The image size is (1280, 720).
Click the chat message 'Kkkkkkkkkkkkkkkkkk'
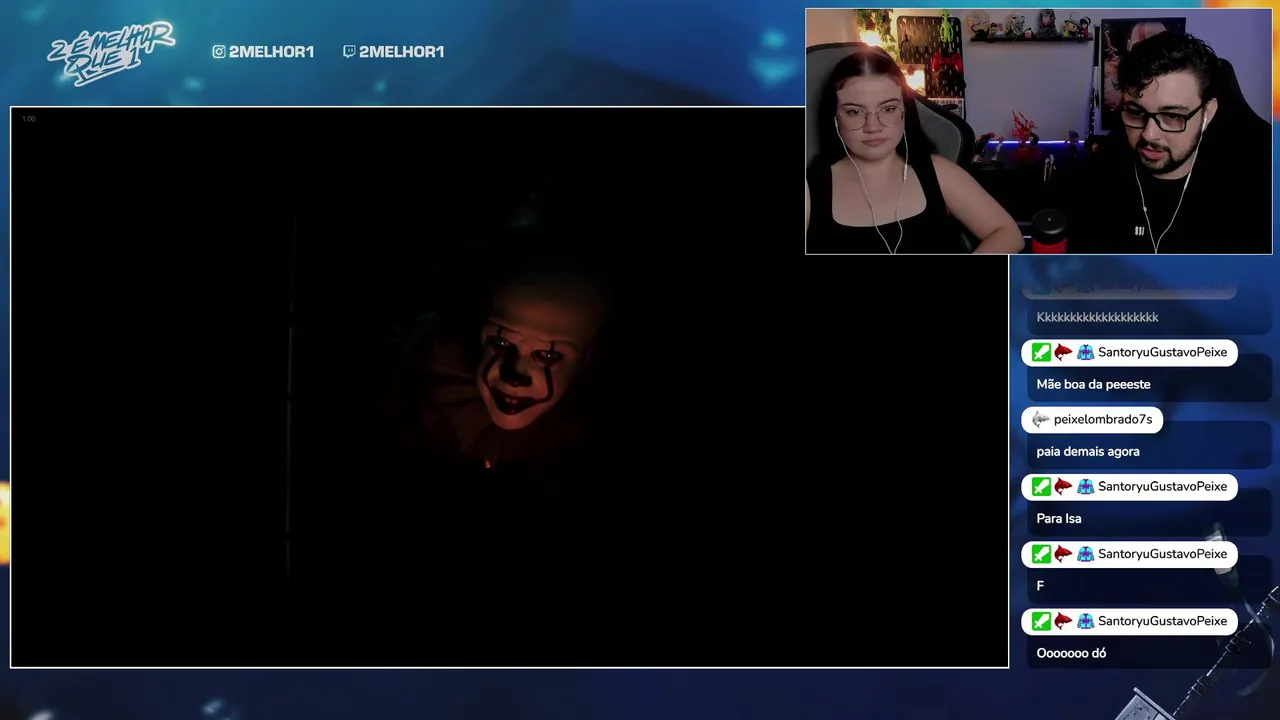pyautogui.click(x=1097, y=317)
